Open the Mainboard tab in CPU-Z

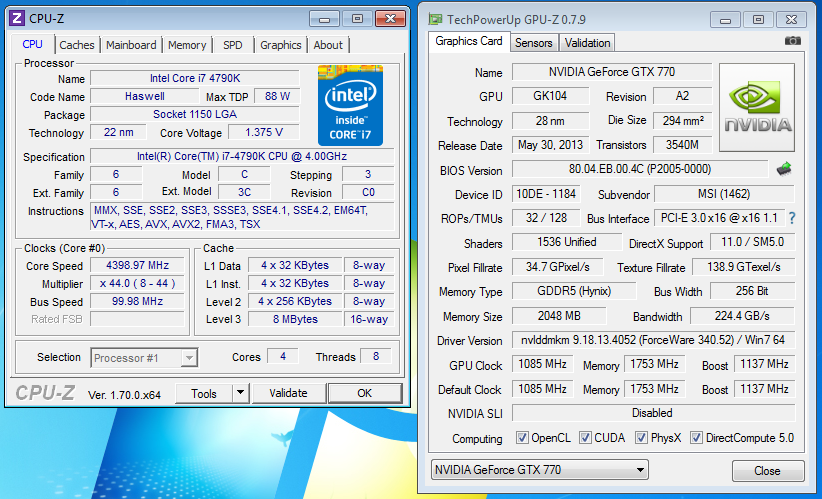click(131, 45)
